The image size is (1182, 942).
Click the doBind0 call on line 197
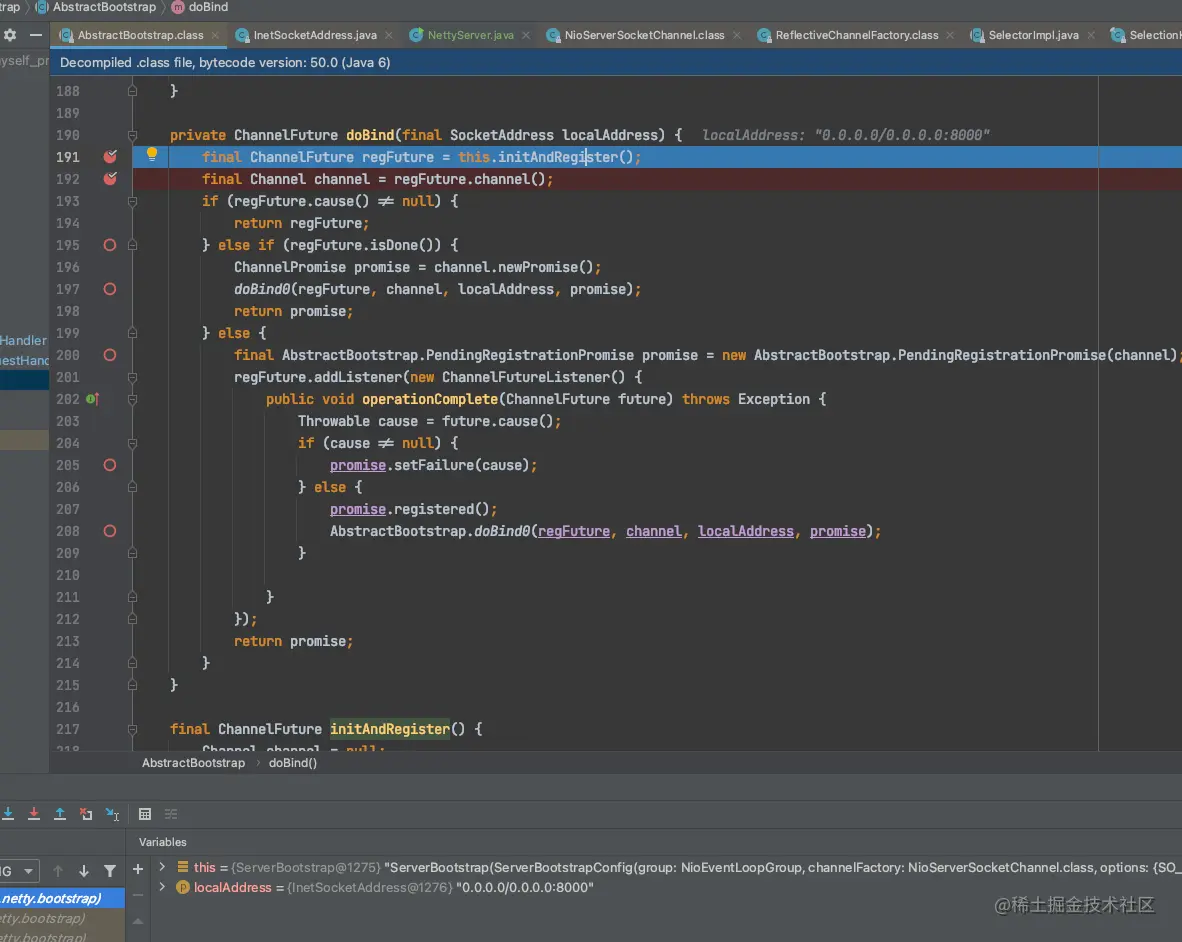pyautogui.click(x=262, y=289)
